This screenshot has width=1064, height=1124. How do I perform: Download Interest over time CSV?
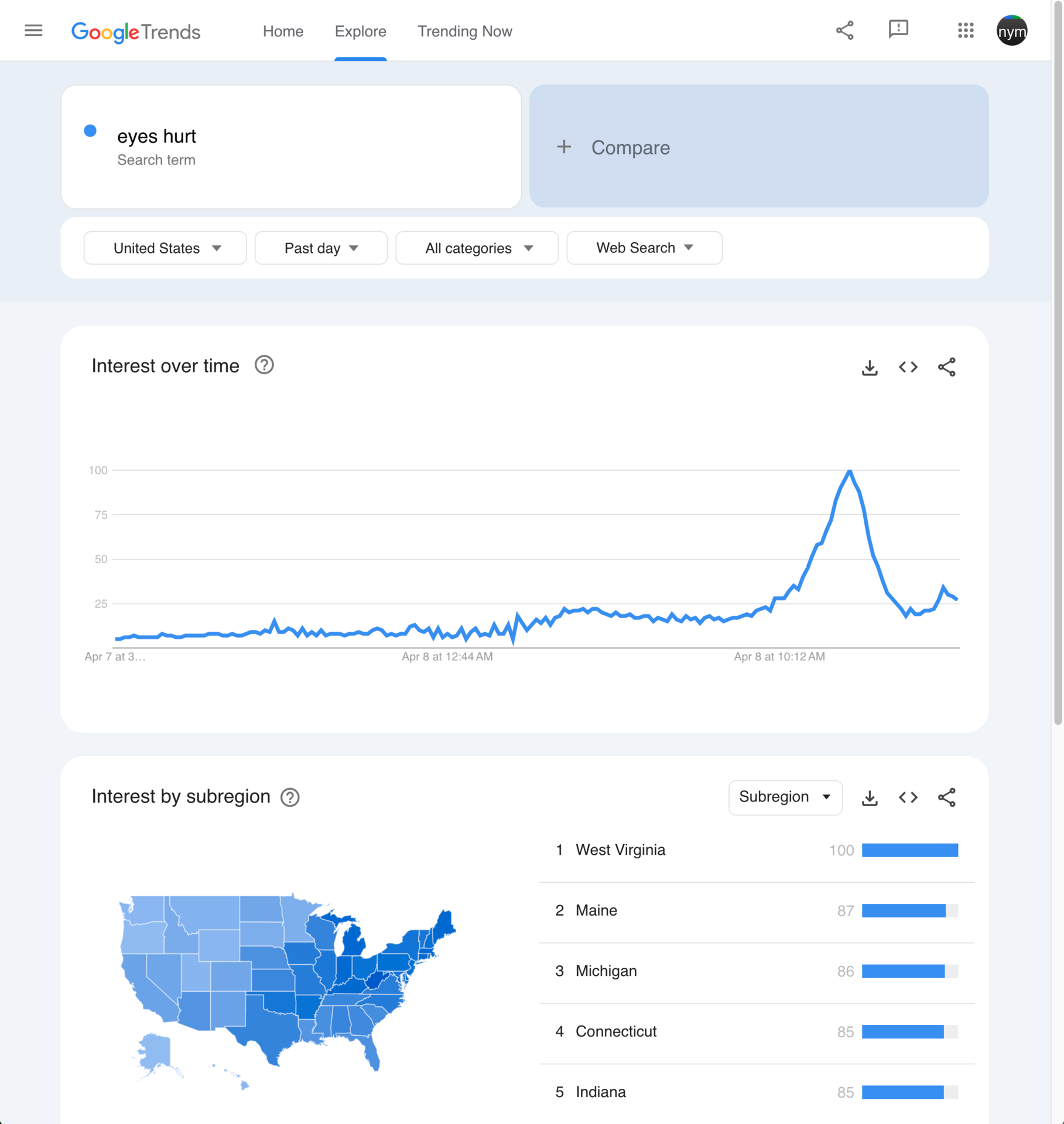(x=870, y=368)
